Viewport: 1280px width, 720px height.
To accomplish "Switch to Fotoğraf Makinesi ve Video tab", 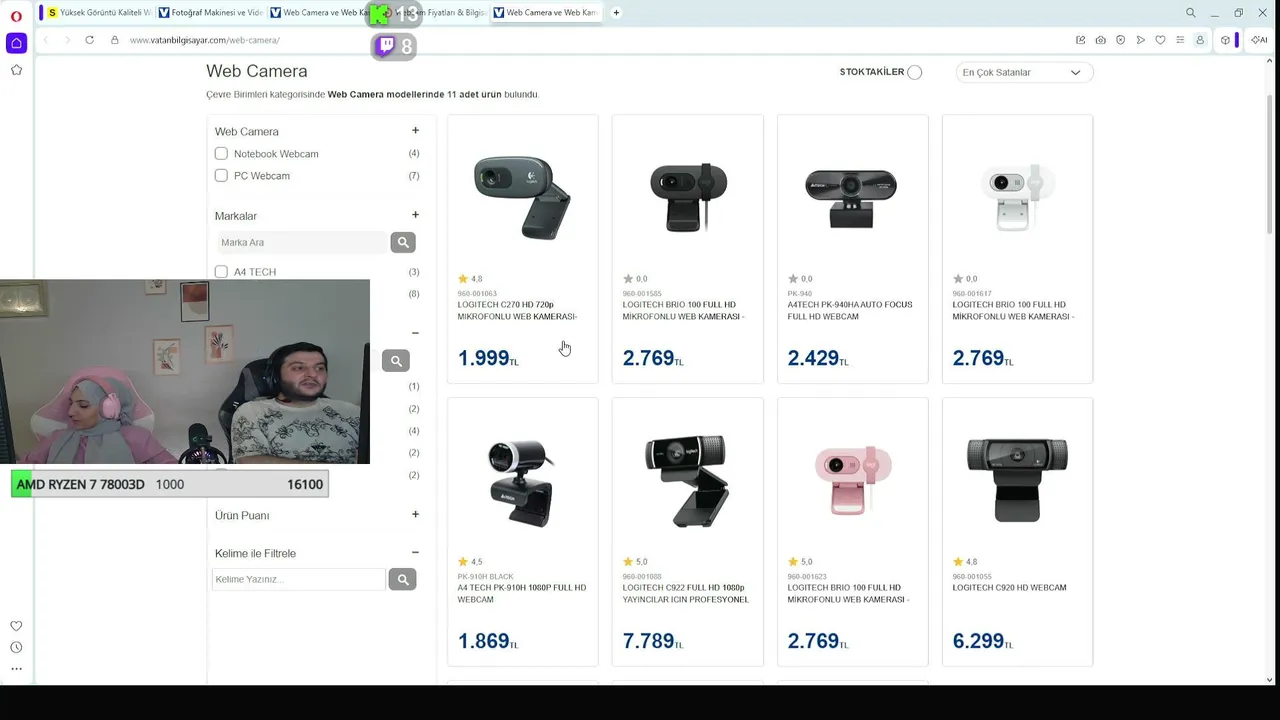I will 210,13.
